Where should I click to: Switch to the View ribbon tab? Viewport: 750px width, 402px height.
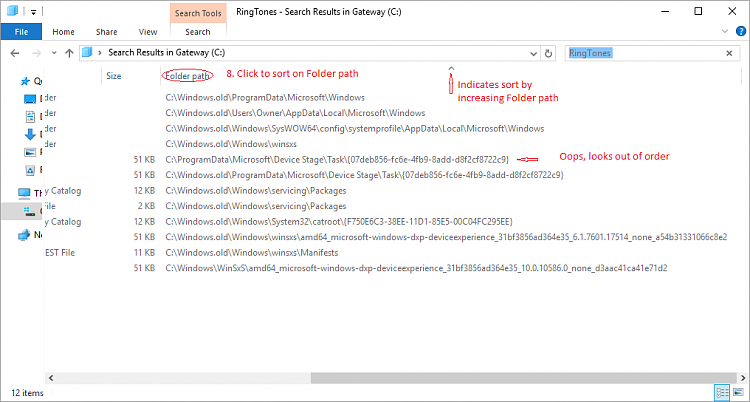148,32
